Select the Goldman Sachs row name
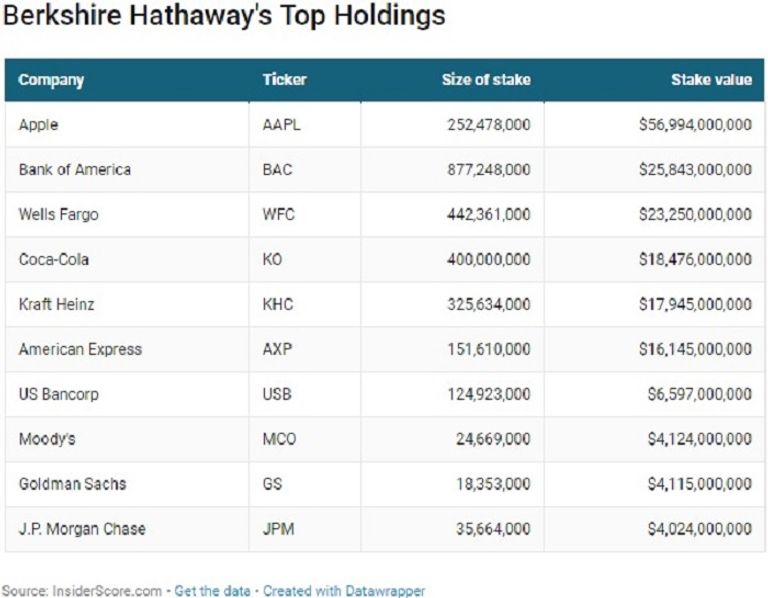 (72, 484)
